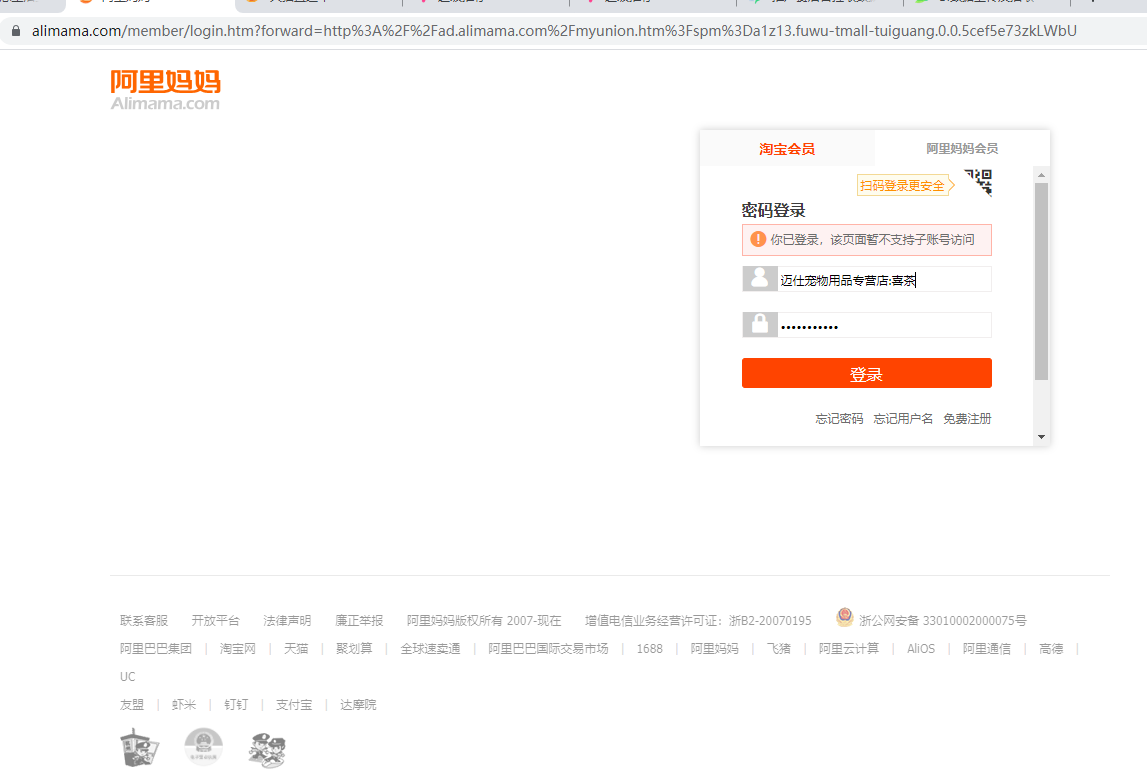Click the address bar site lock icon
Viewport: 1147px width, 780px height.
click(x=15, y=31)
